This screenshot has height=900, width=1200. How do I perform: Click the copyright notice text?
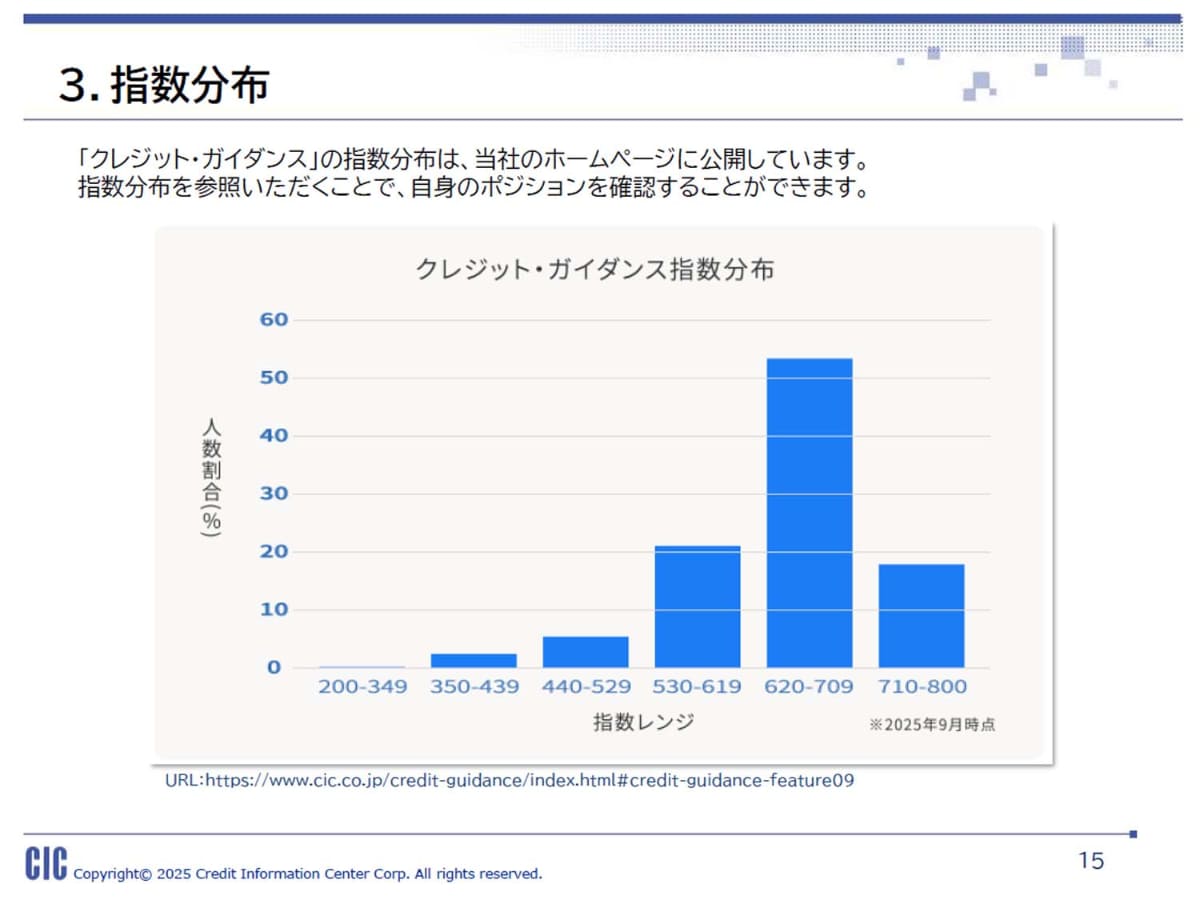click(308, 874)
